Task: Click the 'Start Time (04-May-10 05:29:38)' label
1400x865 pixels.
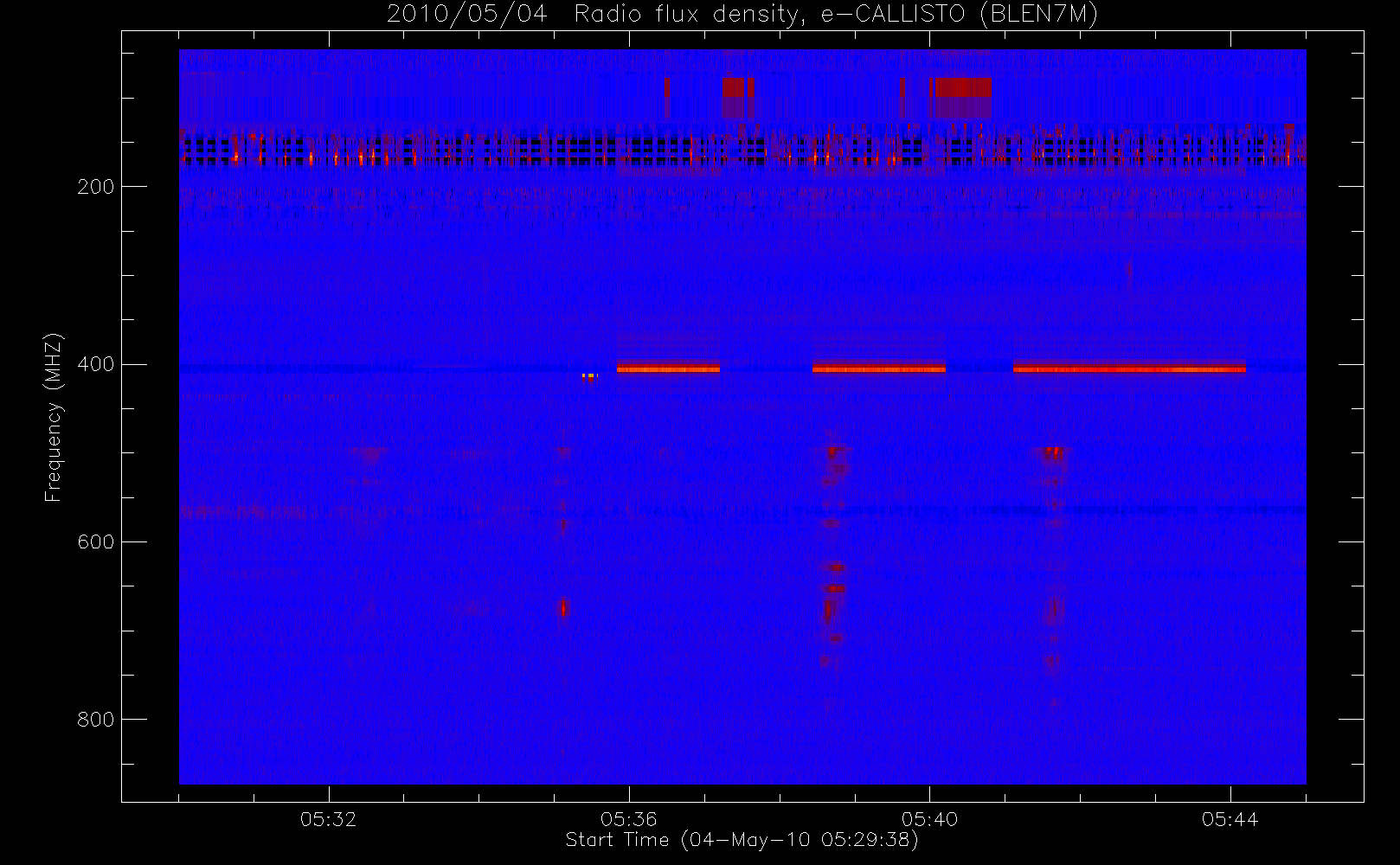Action: tap(742, 840)
